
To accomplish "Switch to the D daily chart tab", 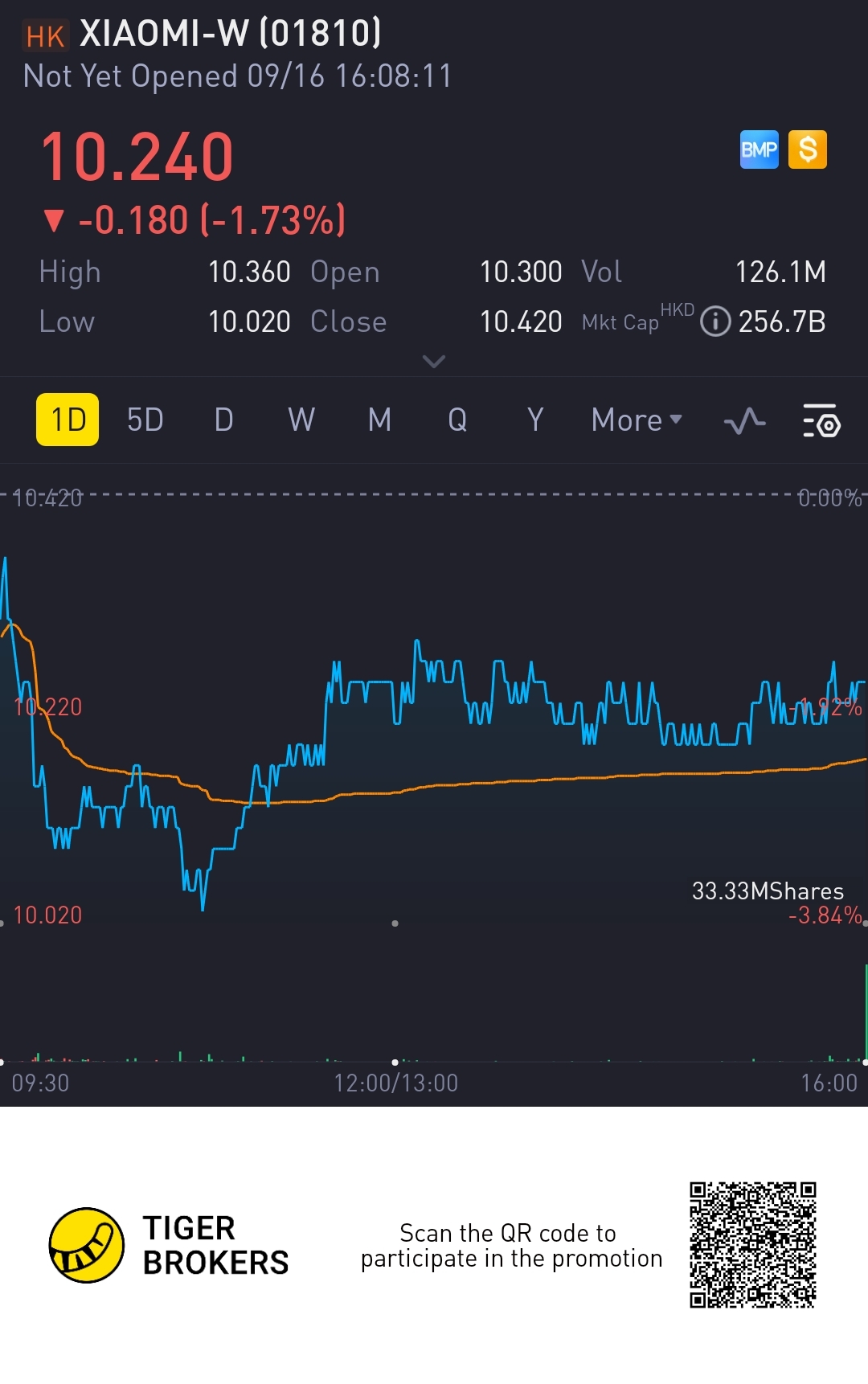I will coord(223,420).
